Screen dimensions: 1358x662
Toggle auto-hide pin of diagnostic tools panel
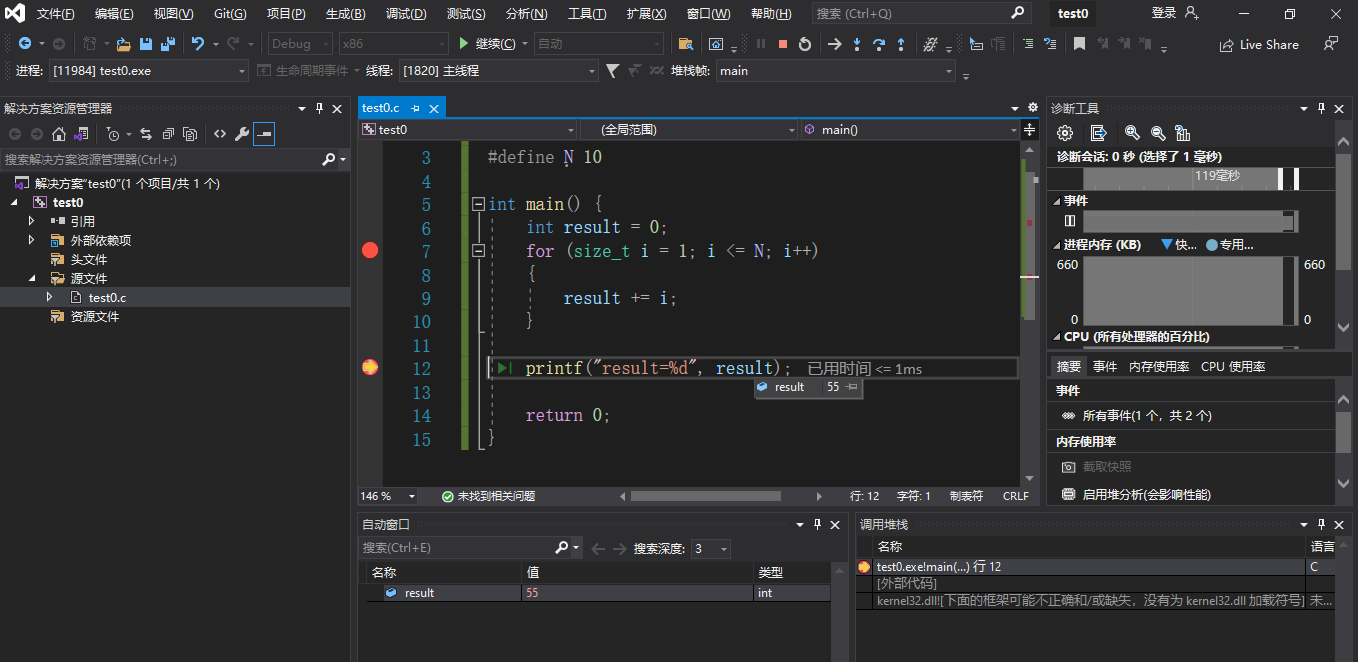pos(1321,108)
